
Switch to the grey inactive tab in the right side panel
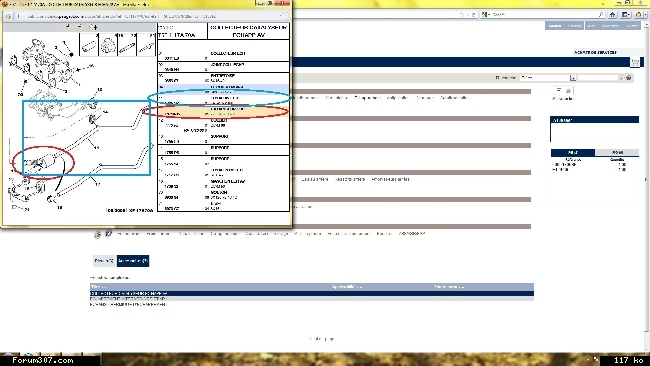[617, 153]
